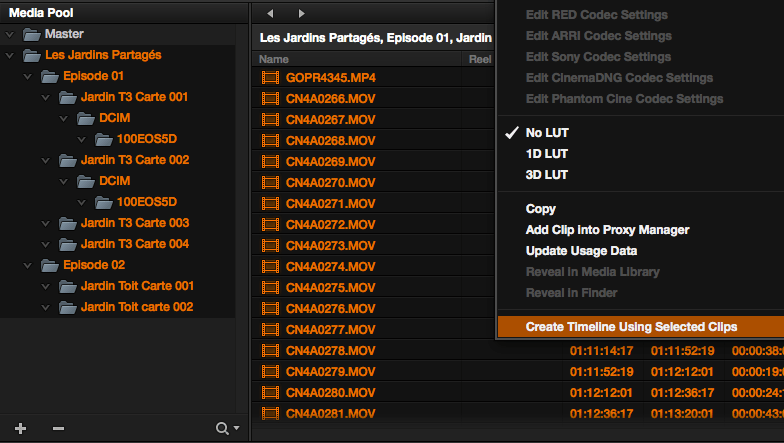Click the plus icon to add a bin

tap(20, 428)
